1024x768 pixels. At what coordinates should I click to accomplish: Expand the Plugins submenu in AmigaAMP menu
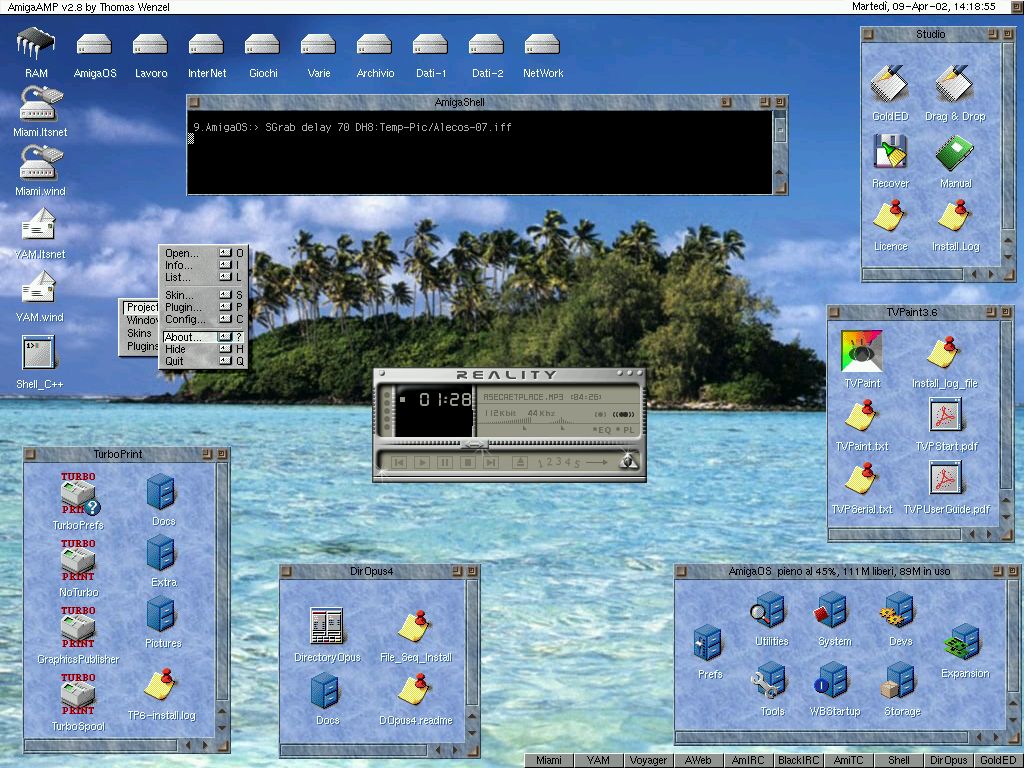[x=142, y=346]
